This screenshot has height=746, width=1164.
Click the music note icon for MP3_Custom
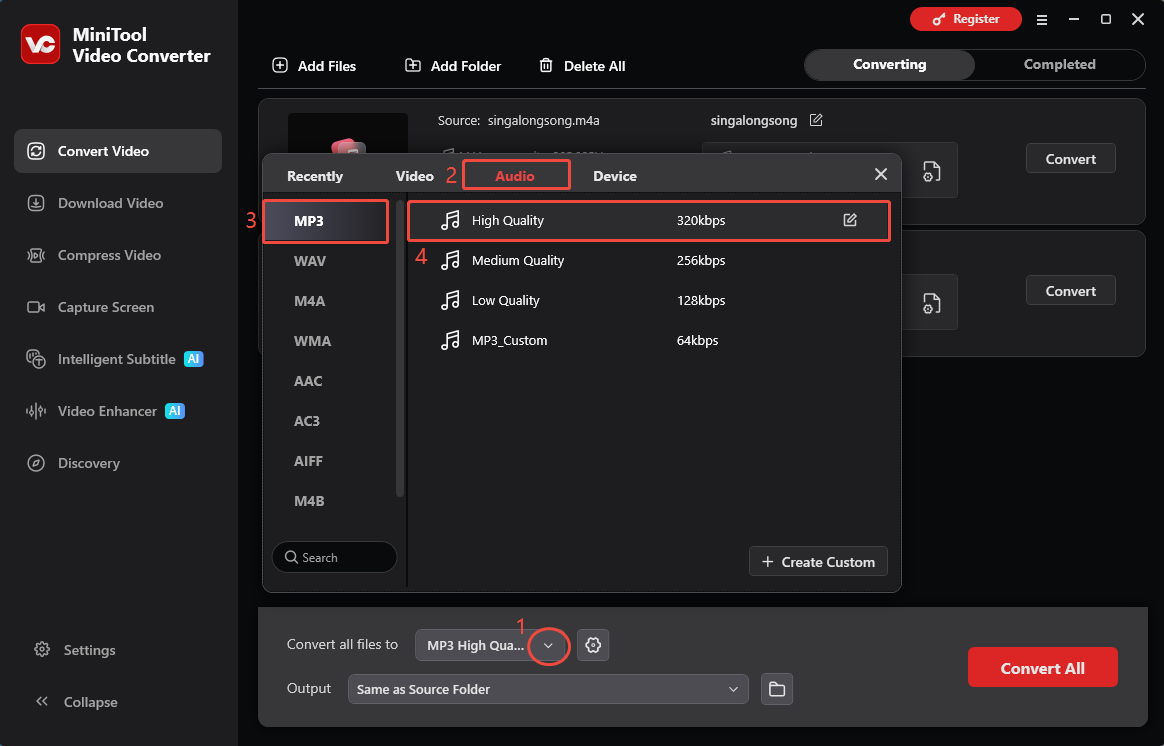click(450, 341)
